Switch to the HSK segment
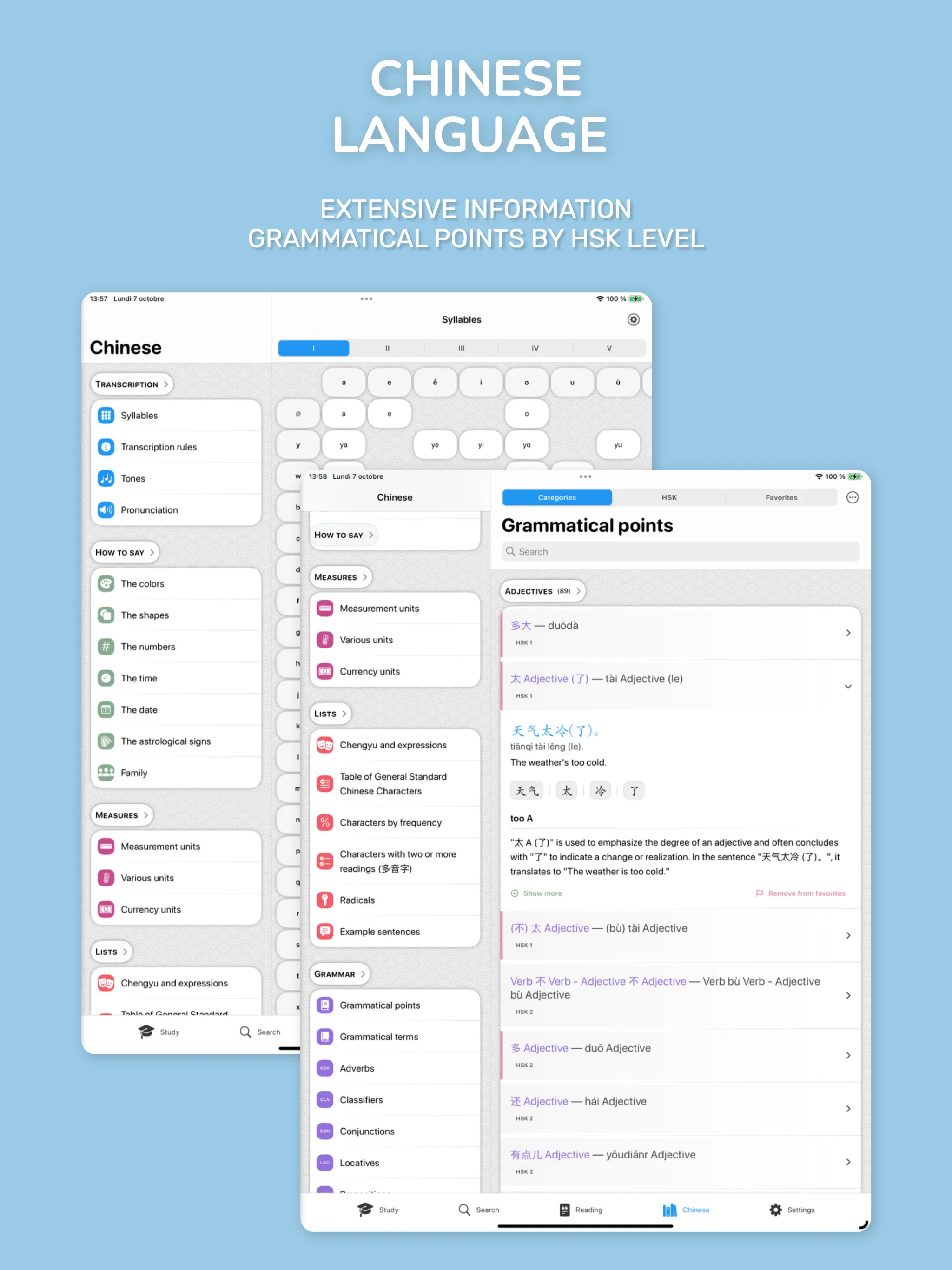The image size is (952, 1270). tap(668, 497)
